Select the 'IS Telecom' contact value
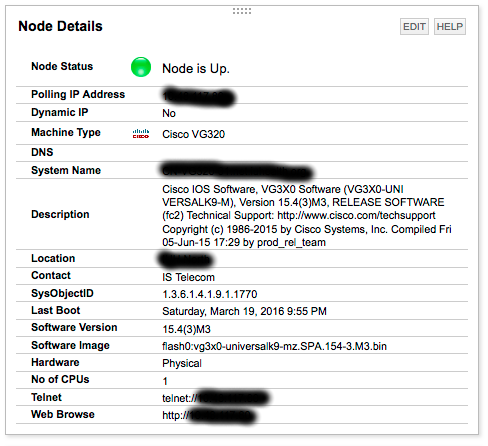 pyautogui.click(x=188, y=277)
